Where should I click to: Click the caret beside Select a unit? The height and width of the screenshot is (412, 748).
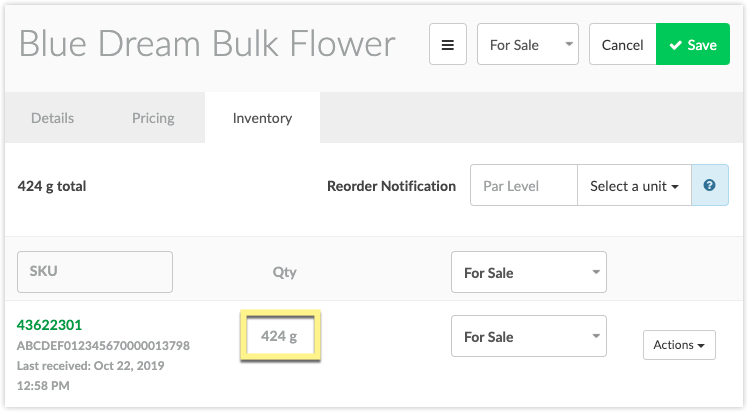click(x=675, y=186)
